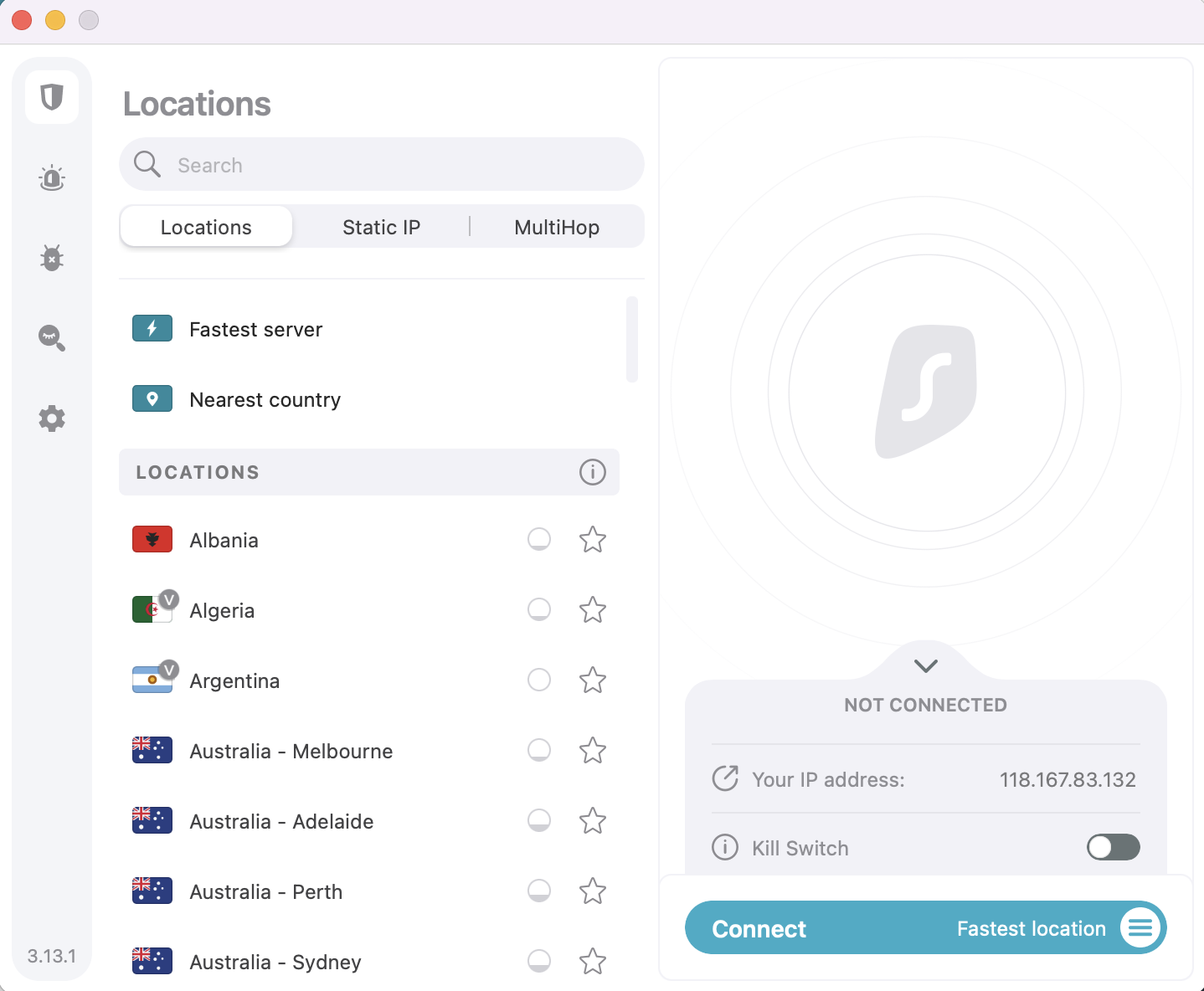Connect to Albania

point(370,540)
